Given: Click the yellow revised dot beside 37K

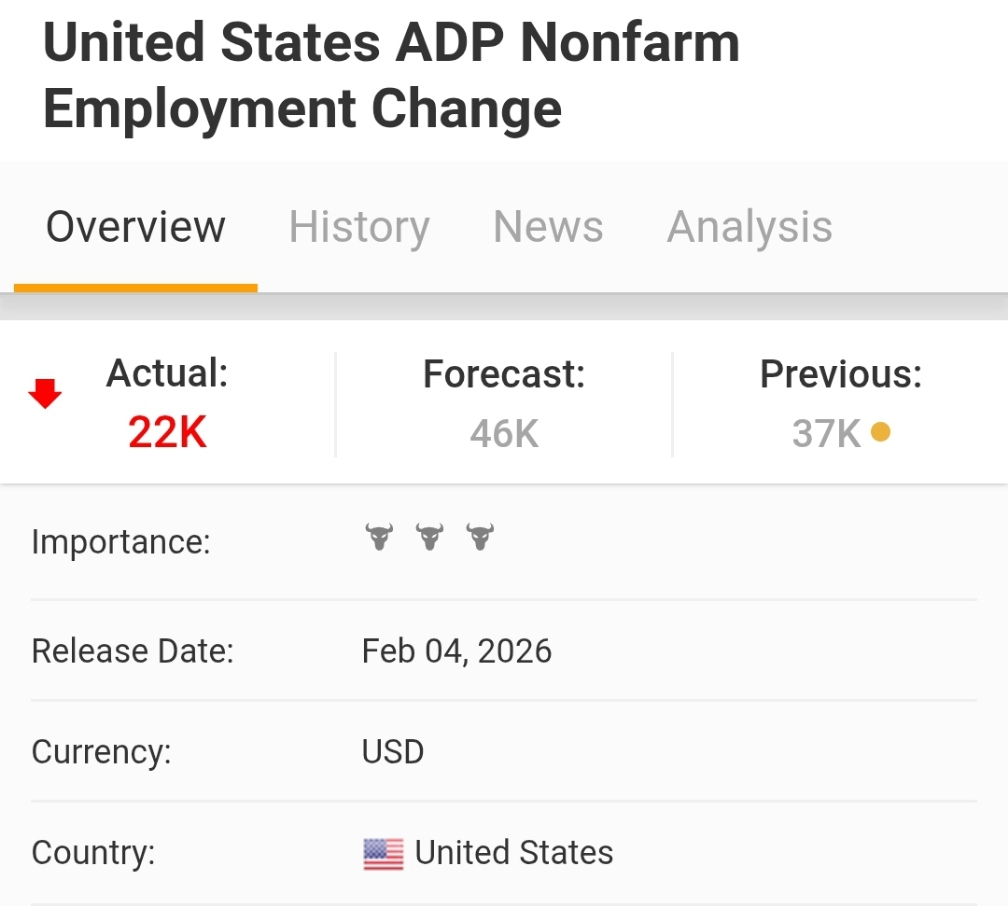Looking at the screenshot, I should 880,432.
